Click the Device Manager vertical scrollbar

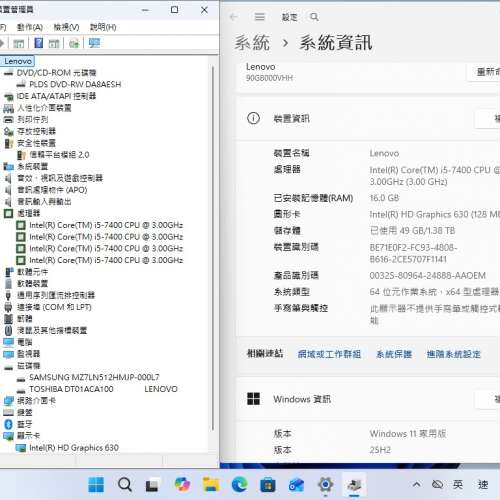213,248
